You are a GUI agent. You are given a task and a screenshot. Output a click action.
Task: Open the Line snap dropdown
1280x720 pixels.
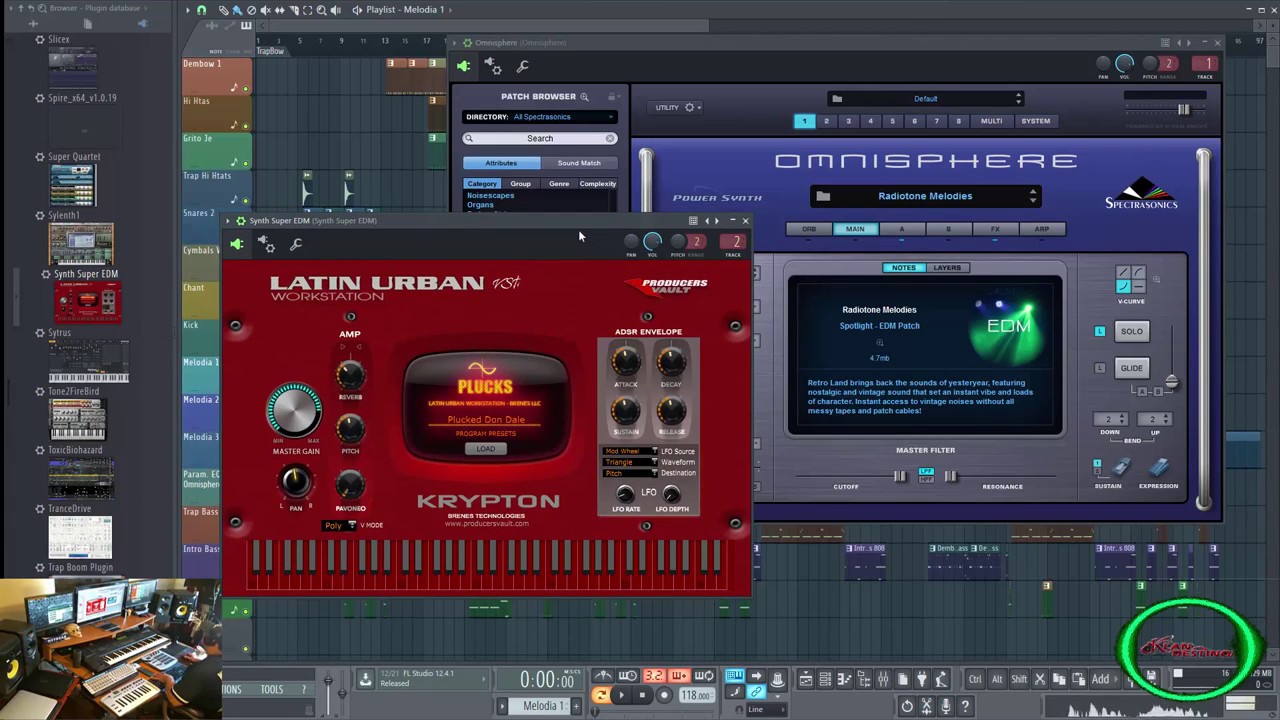point(765,709)
